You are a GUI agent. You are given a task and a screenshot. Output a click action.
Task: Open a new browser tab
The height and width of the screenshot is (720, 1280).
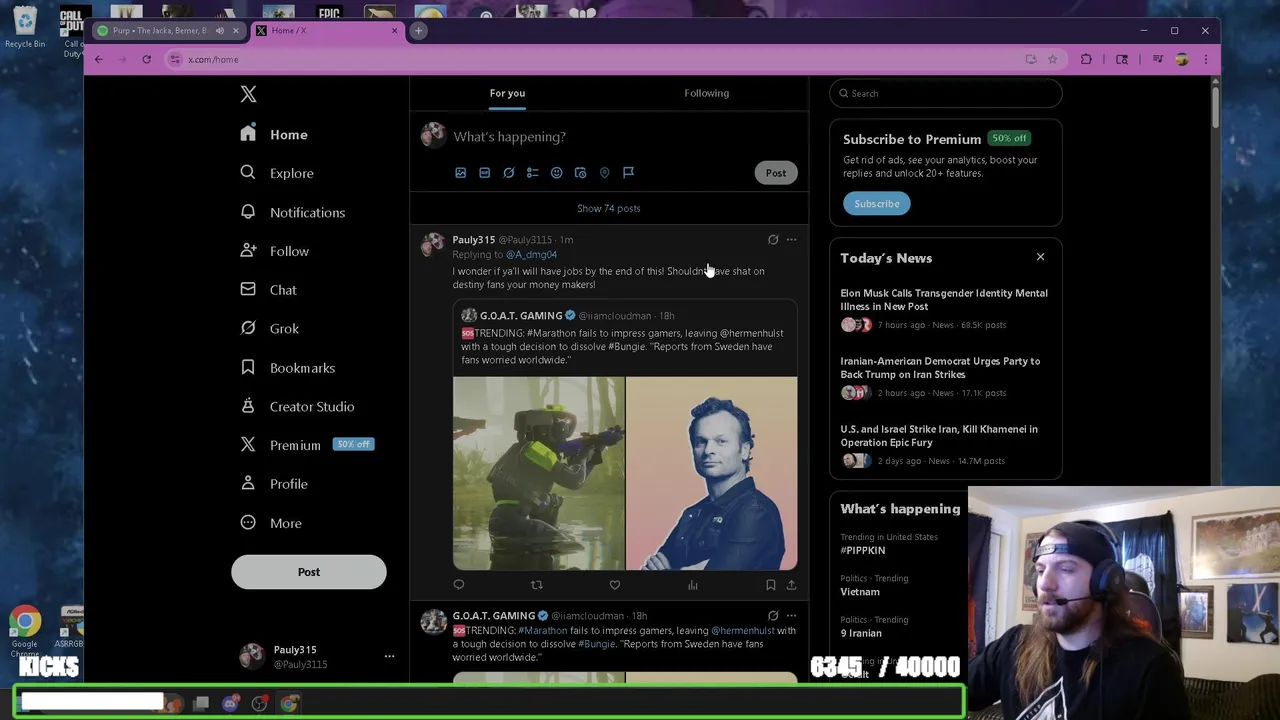[418, 31]
